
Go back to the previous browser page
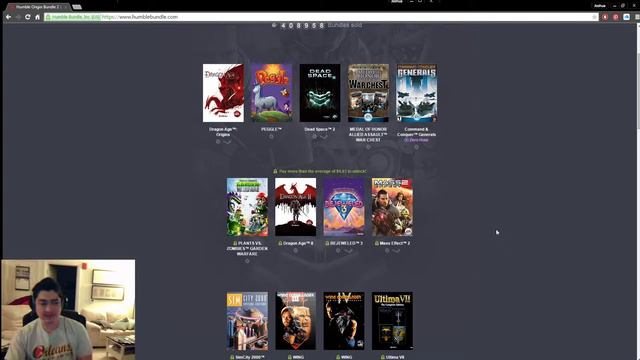8,17
